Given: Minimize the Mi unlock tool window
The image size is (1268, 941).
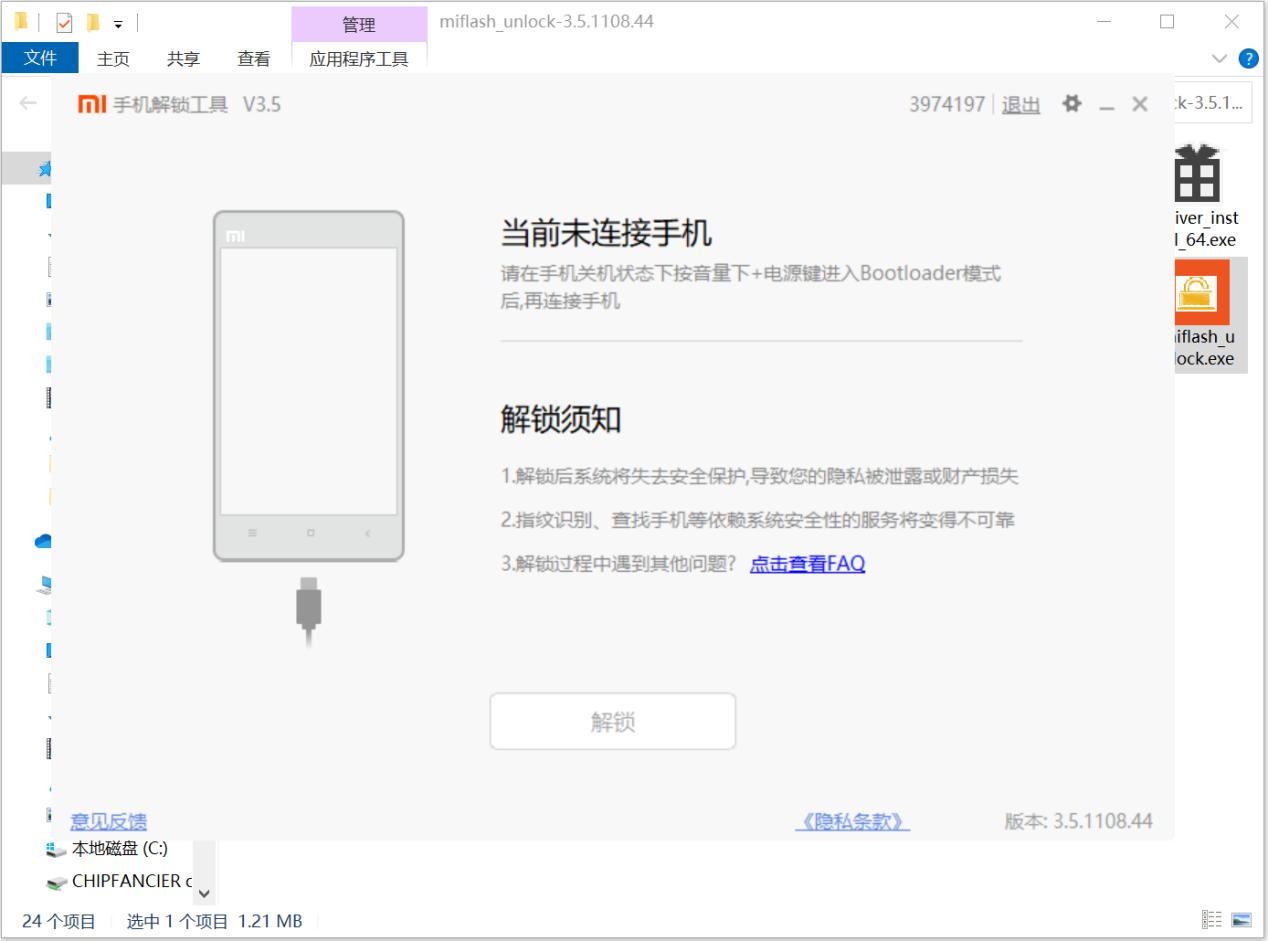Looking at the screenshot, I should click(x=1106, y=105).
